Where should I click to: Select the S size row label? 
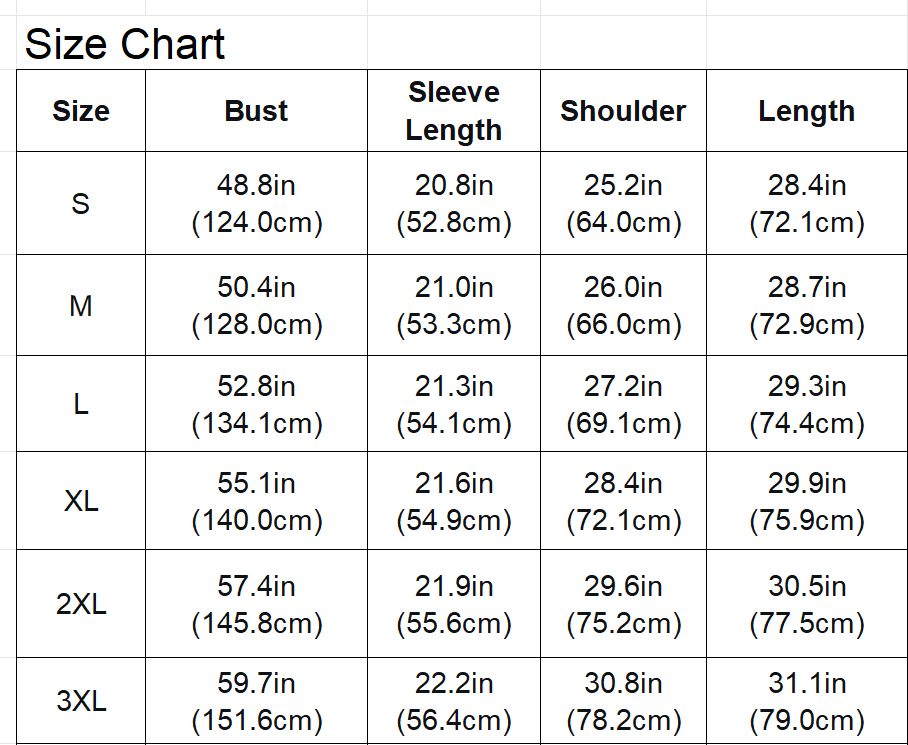[x=81, y=204]
